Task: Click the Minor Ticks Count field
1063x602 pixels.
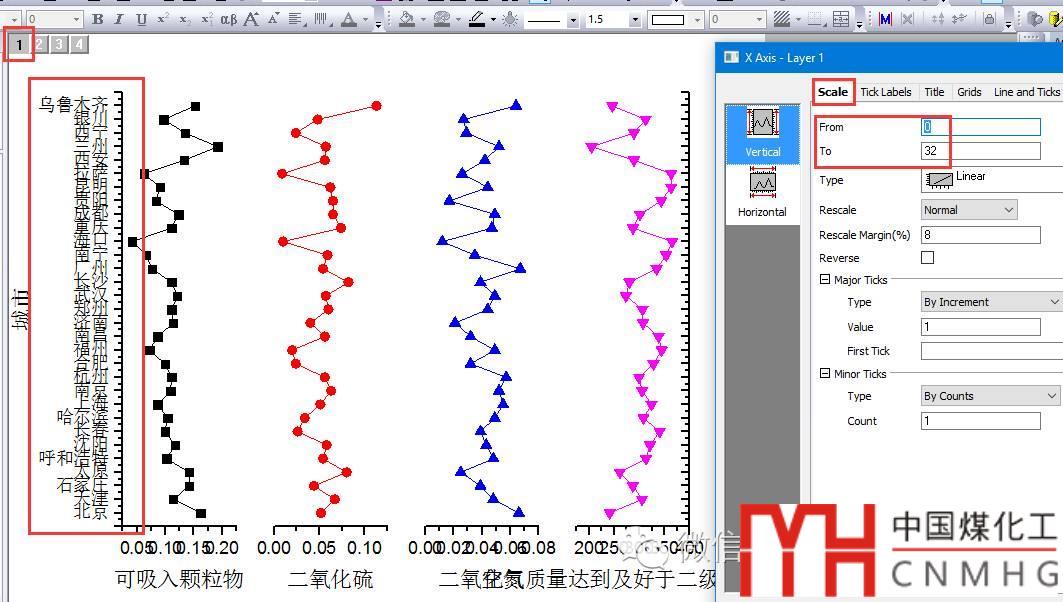Action: tap(980, 421)
